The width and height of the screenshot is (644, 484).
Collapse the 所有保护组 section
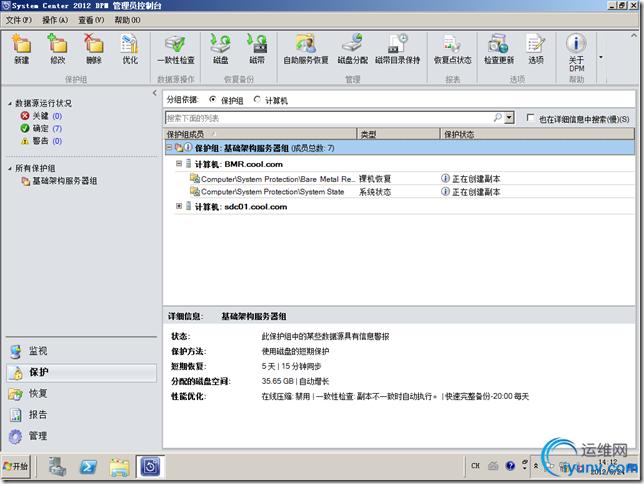10,168
